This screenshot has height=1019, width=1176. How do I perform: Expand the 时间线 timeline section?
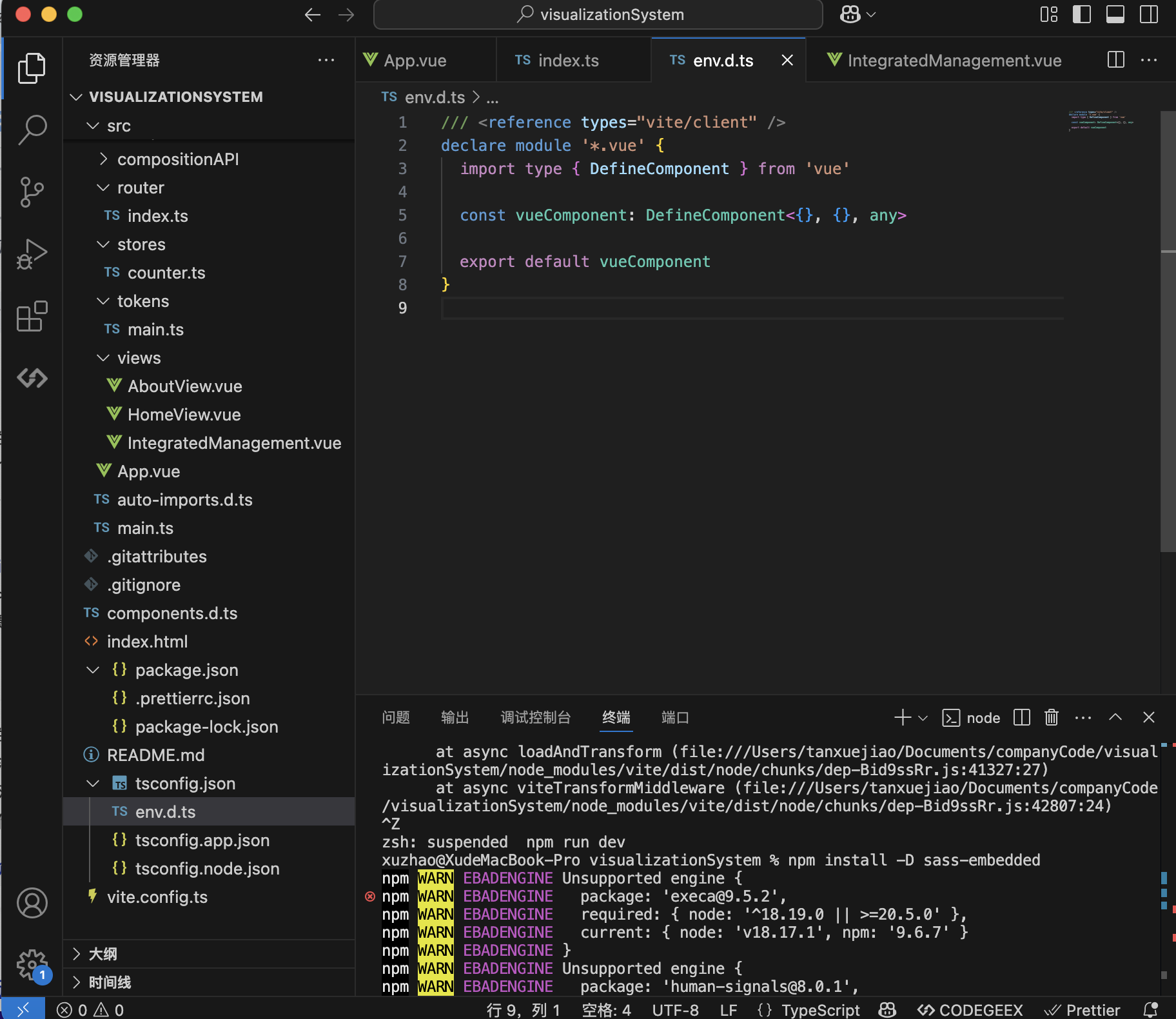coord(209,982)
